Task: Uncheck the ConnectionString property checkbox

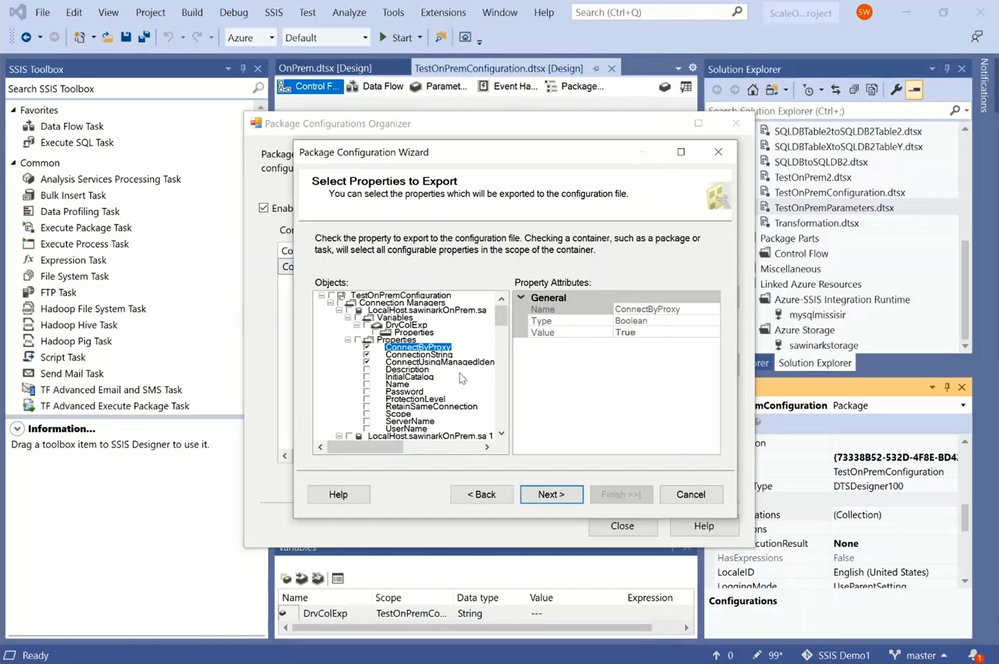Action: point(366,354)
